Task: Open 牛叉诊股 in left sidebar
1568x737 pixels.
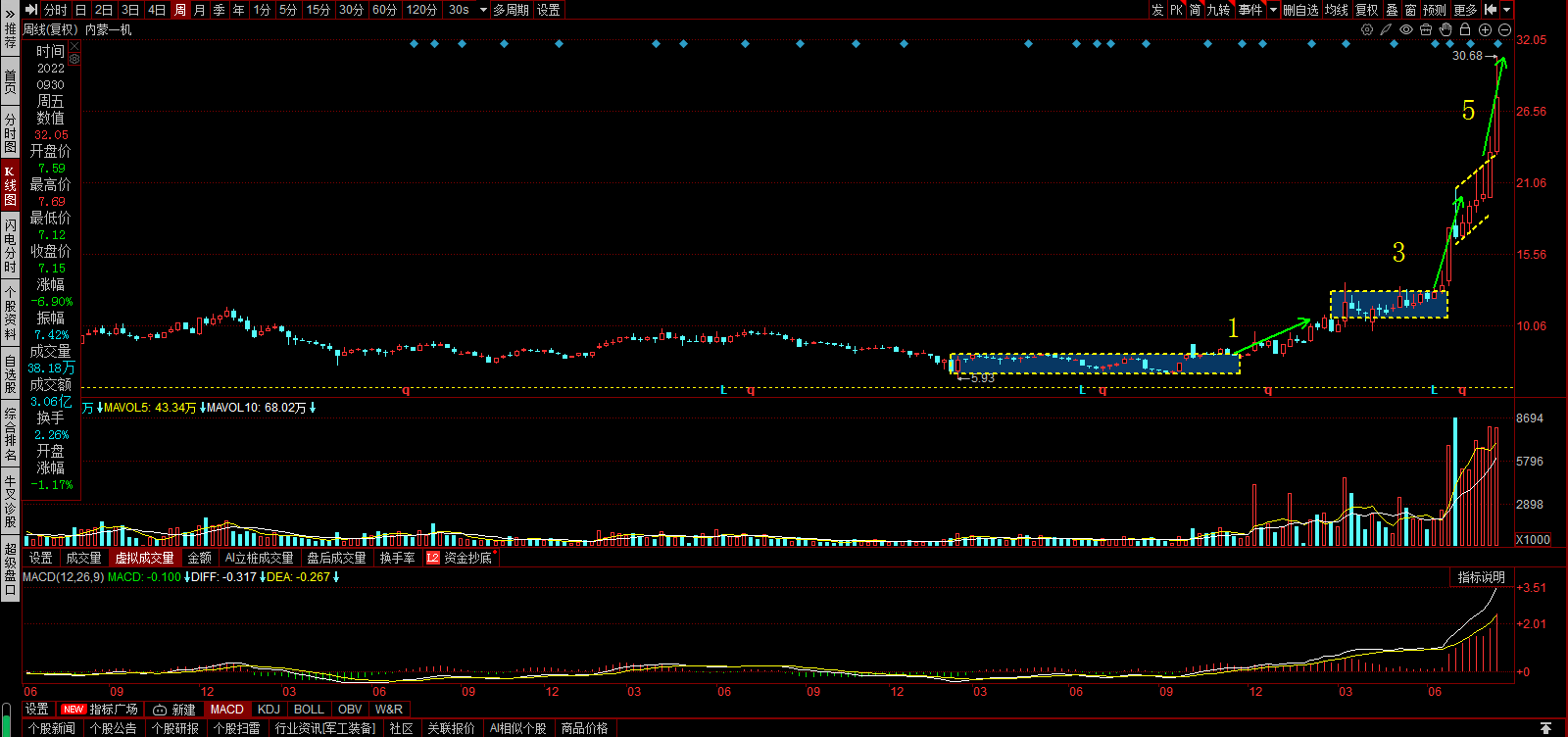Action: (10, 501)
